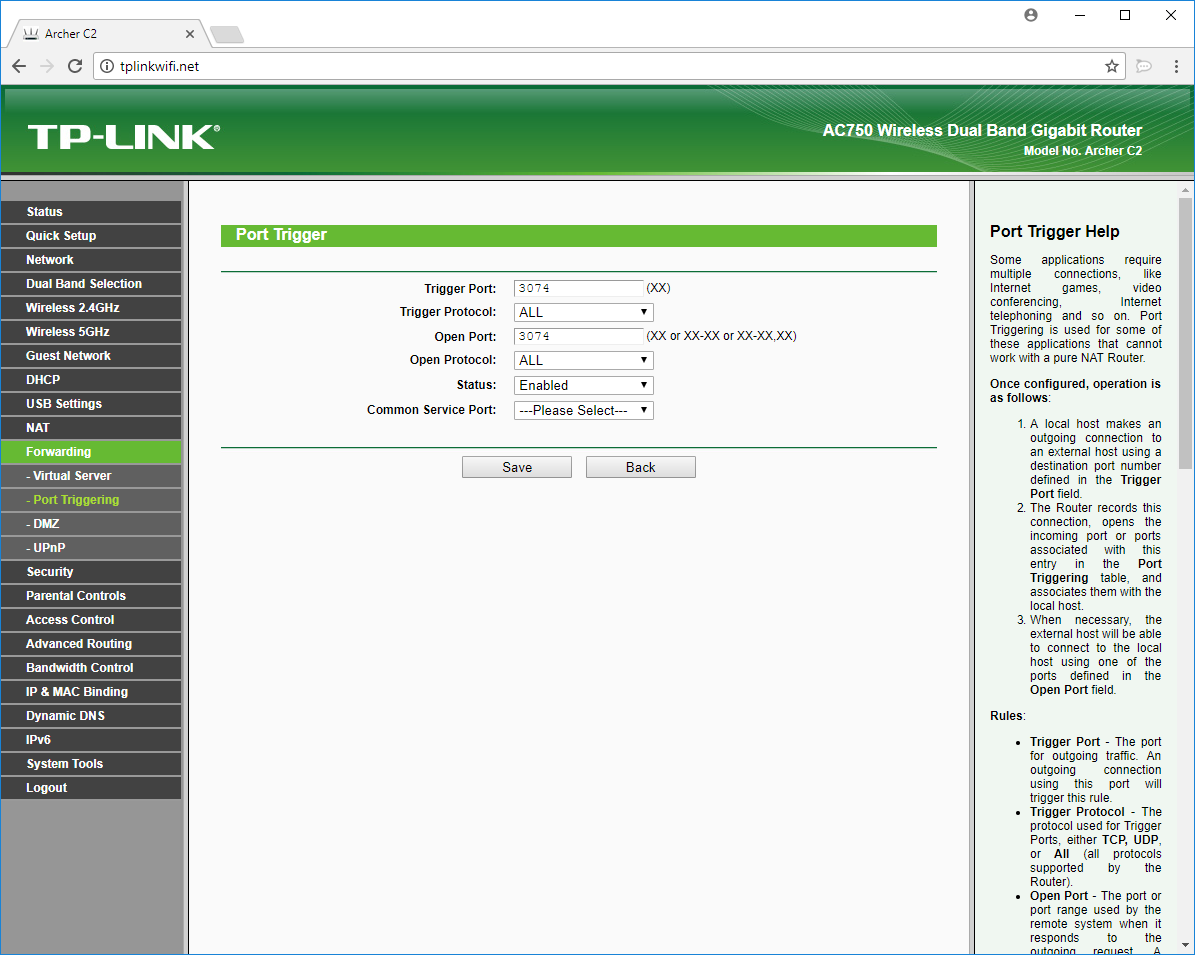Close the Archer C2 browser tab
1195x955 pixels.
[190, 34]
